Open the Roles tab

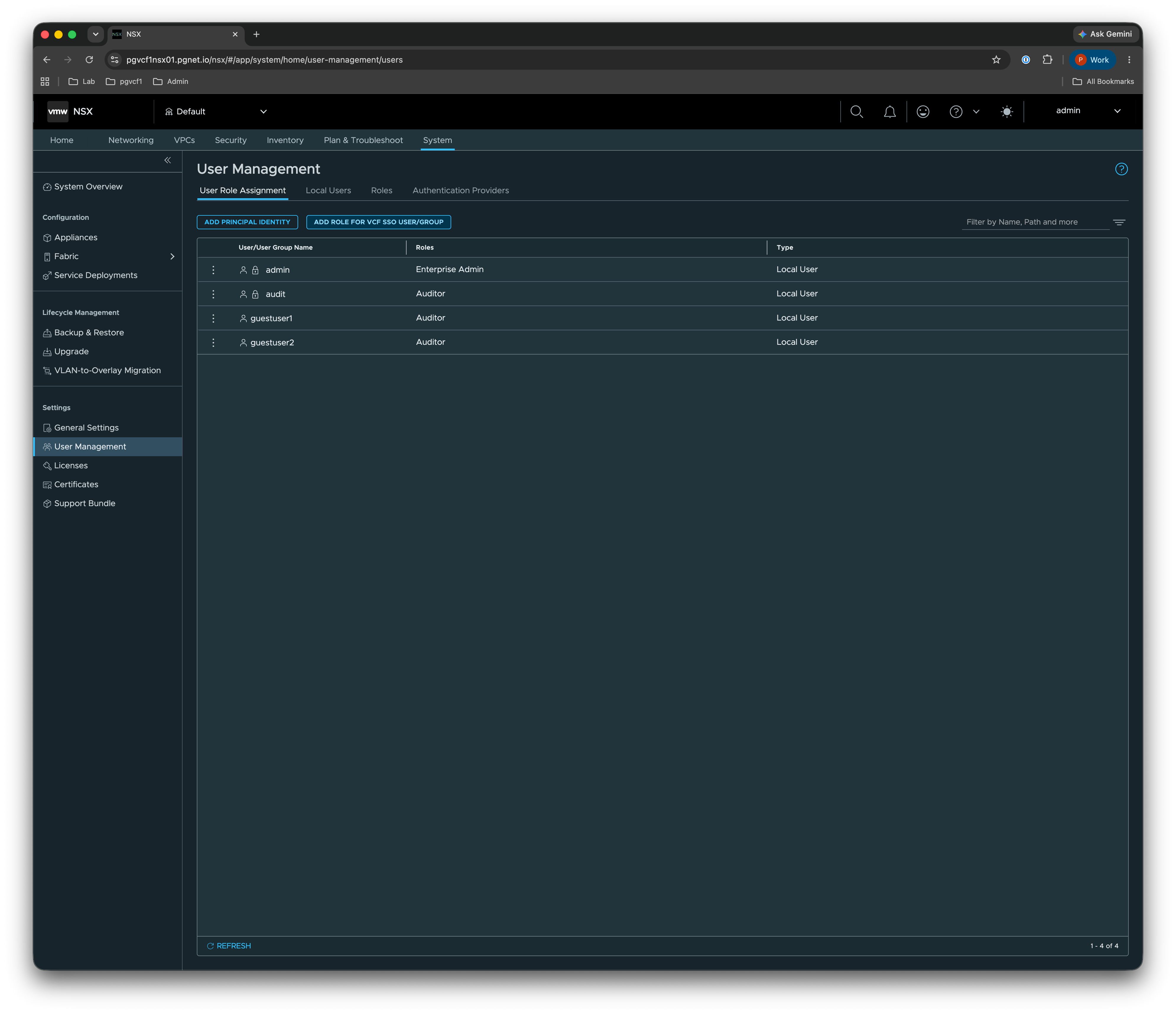(x=381, y=191)
